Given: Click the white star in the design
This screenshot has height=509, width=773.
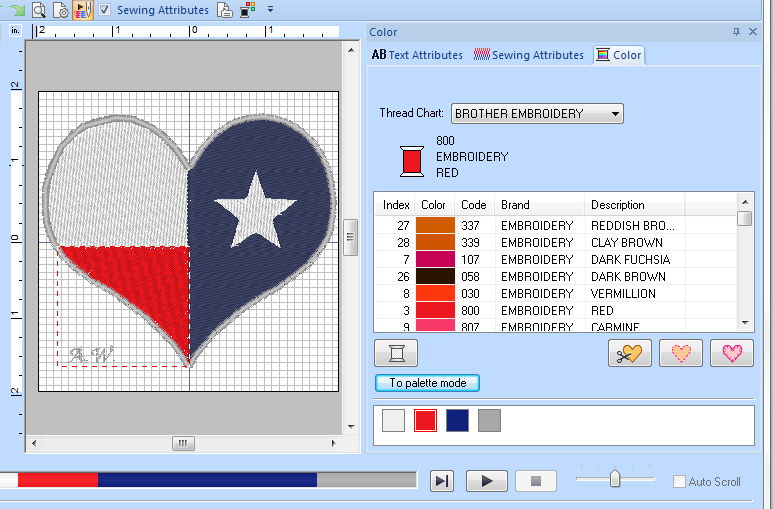Looking at the screenshot, I should coord(255,211).
